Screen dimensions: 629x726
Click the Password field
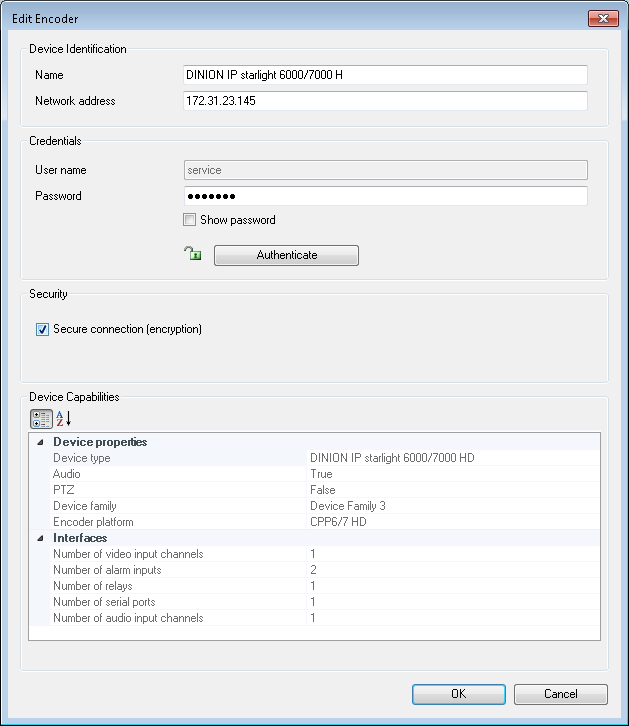[385, 196]
